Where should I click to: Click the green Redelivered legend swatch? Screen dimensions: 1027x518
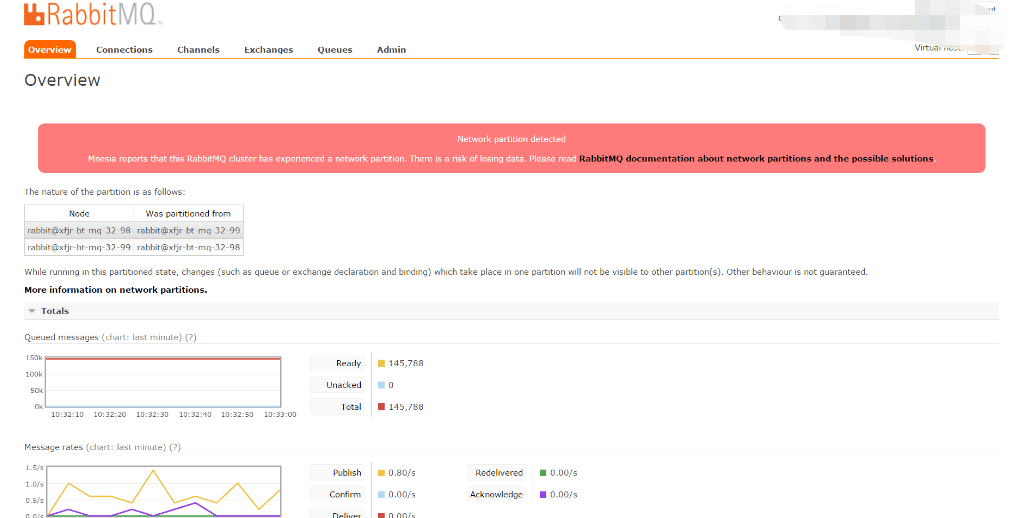[543, 473]
